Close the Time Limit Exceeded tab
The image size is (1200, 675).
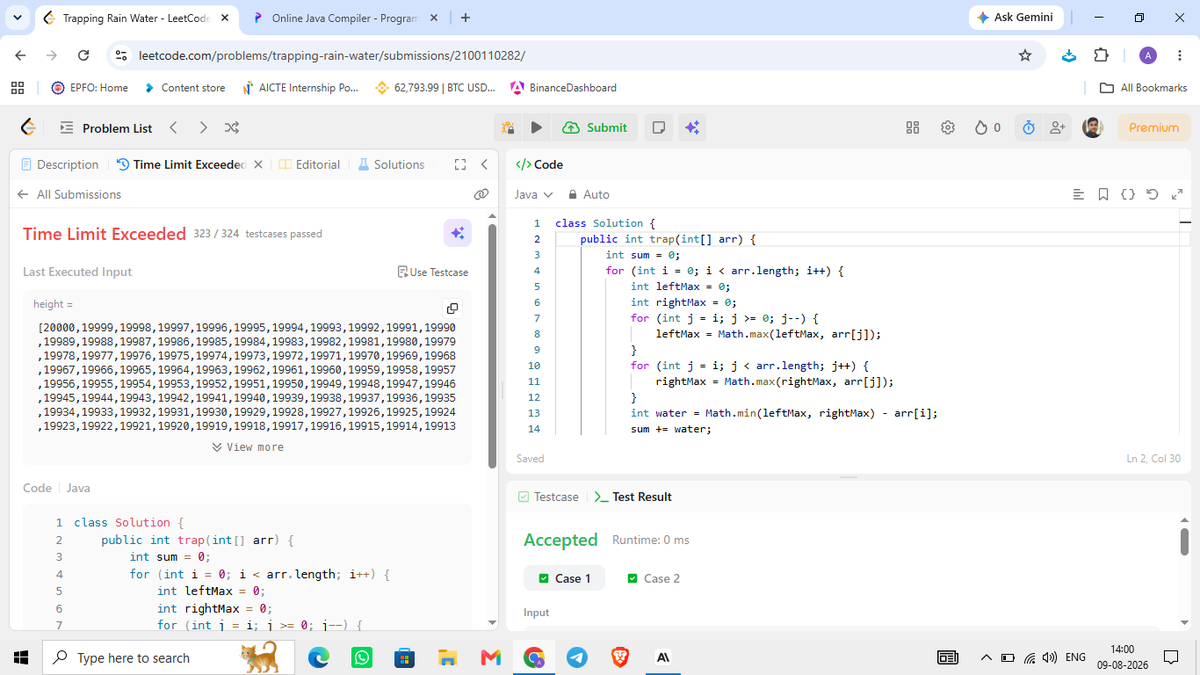click(256, 165)
